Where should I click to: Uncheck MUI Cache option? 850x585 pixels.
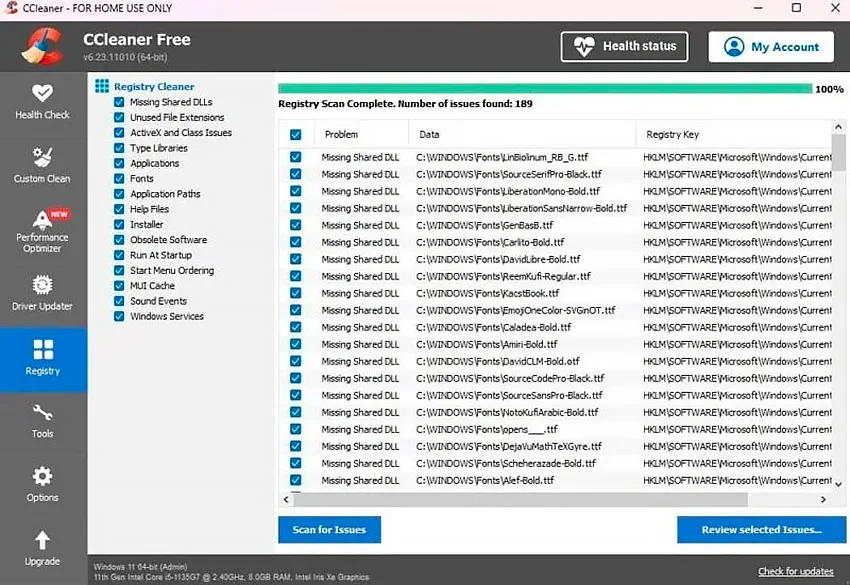pos(119,286)
